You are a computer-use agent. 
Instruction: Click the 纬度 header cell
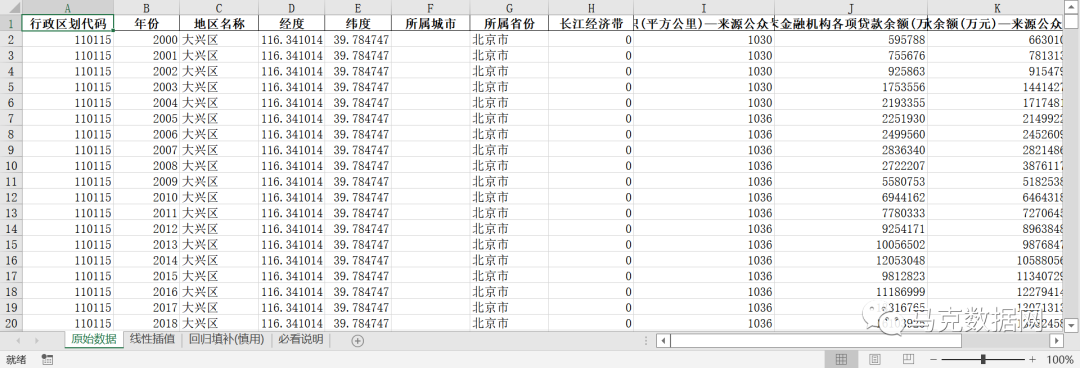(358, 23)
